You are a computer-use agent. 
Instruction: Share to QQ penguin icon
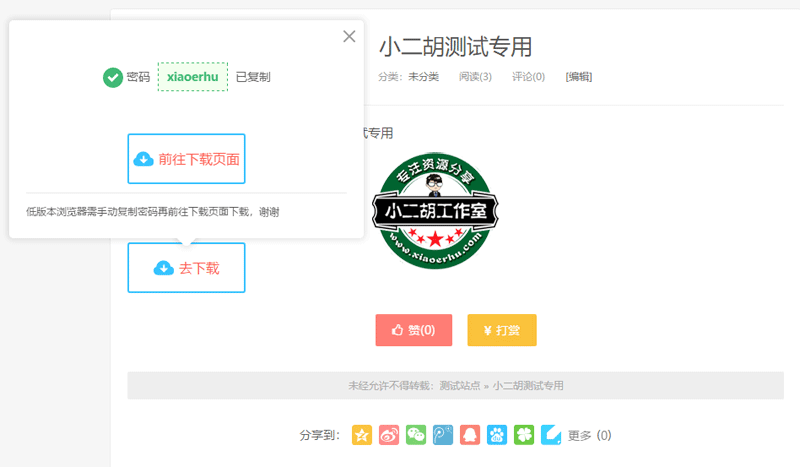coord(470,435)
